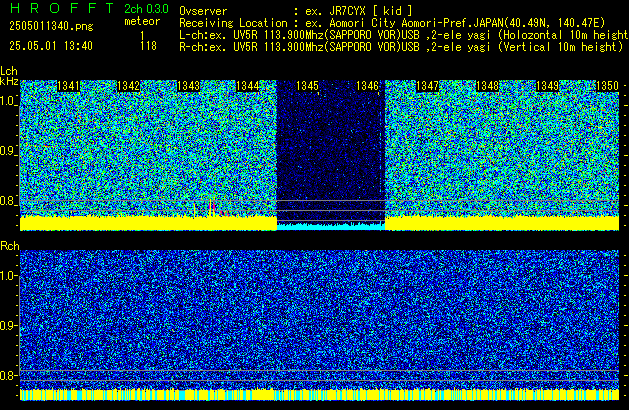
Task: Select the 1344 time marker
Action: [248, 86]
